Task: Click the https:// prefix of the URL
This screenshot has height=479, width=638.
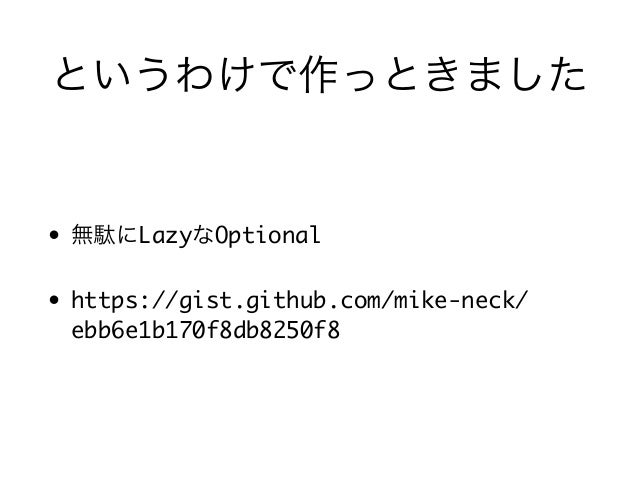Action: 125,301
